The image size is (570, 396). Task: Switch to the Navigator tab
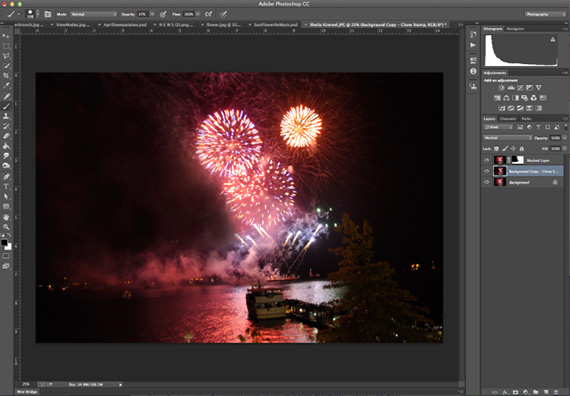click(515, 29)
